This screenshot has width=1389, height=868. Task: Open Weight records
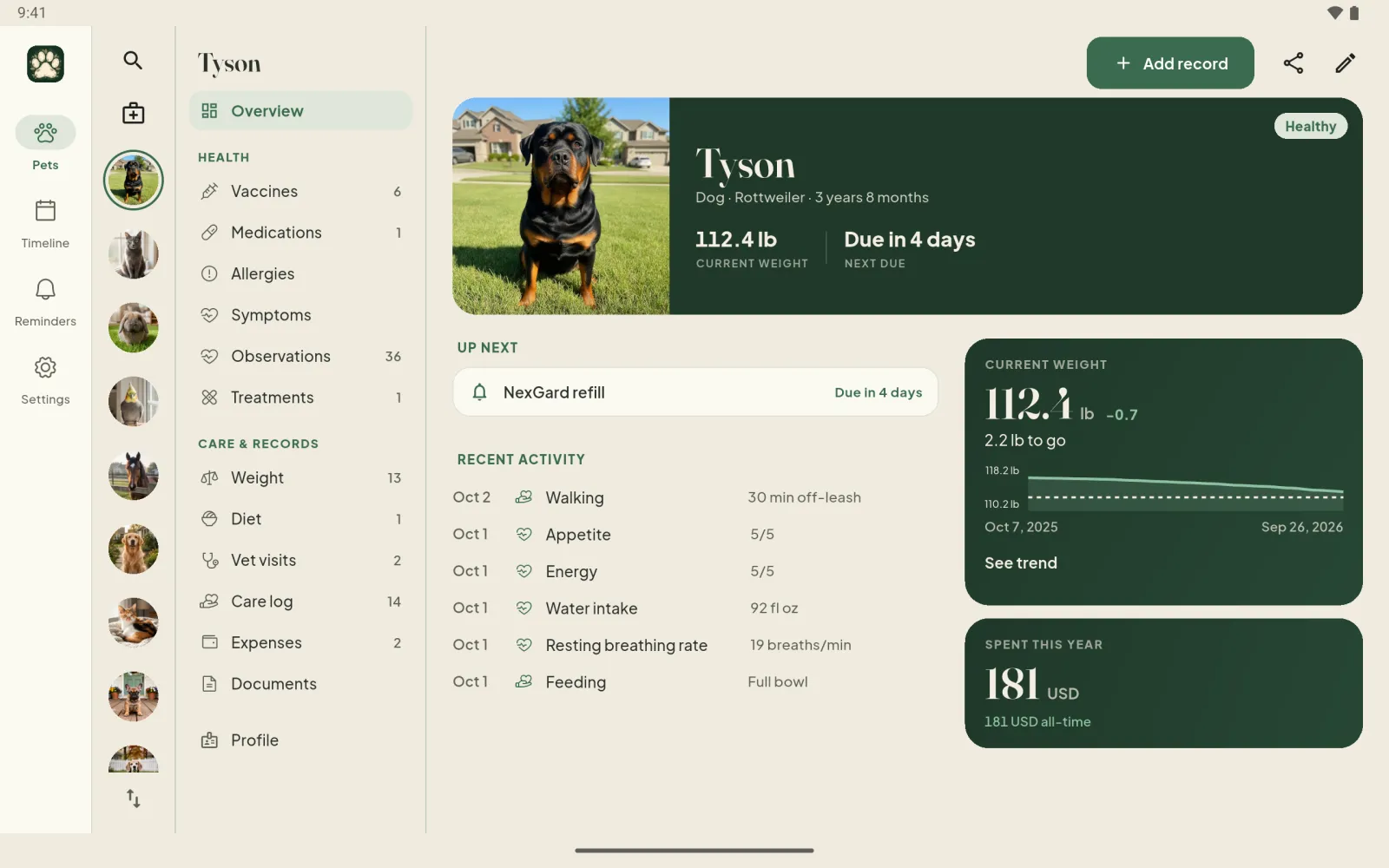click(x=300, y=477)
